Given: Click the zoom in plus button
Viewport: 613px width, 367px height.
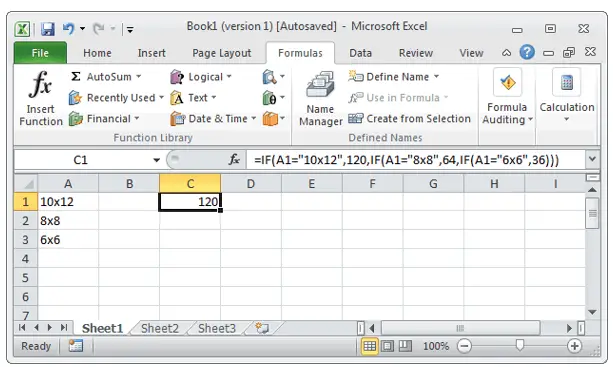Looking at the screenshot, I should coord(574,346).
